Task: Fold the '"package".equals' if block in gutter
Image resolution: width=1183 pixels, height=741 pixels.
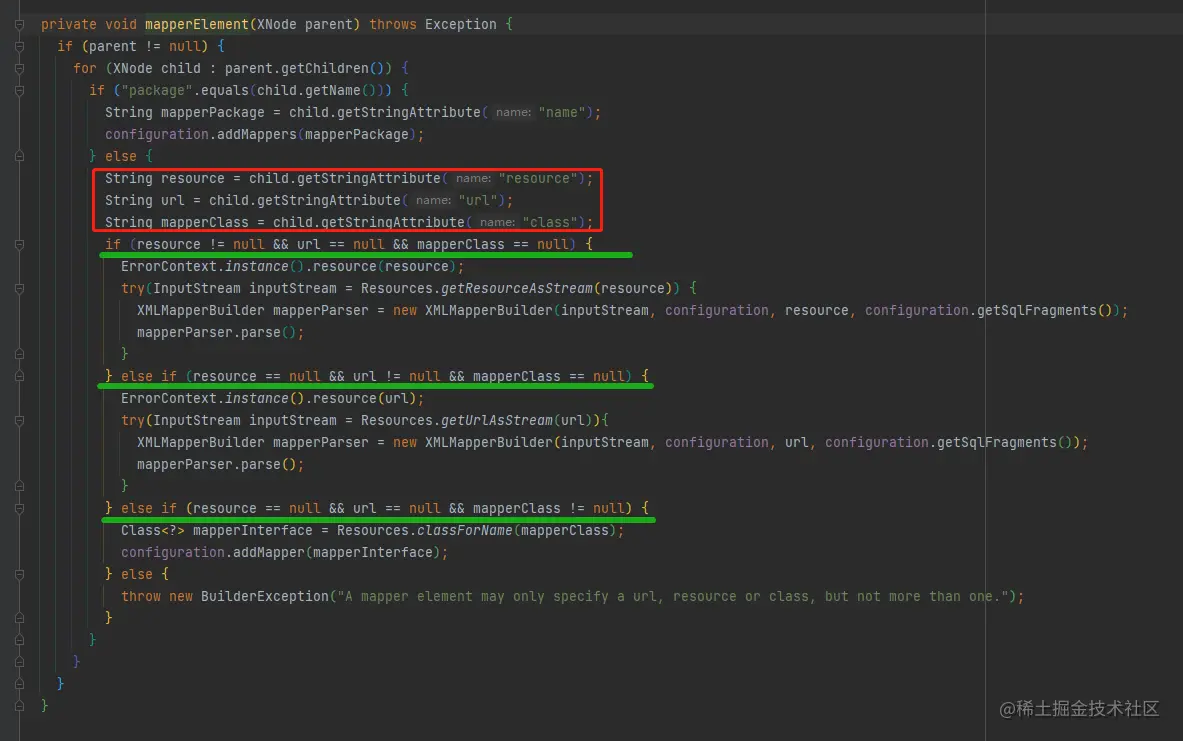Action: pyautogui.click(x=19, y=90)
